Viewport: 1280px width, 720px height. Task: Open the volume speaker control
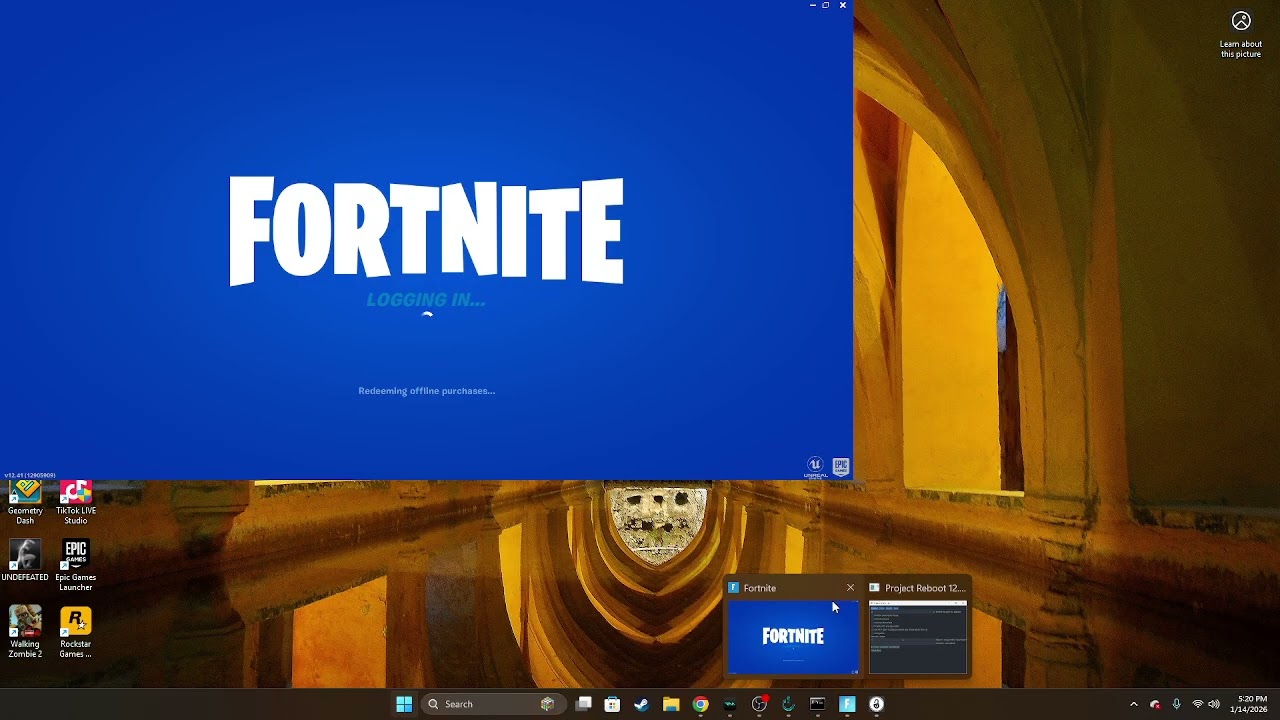(1214, 704)
